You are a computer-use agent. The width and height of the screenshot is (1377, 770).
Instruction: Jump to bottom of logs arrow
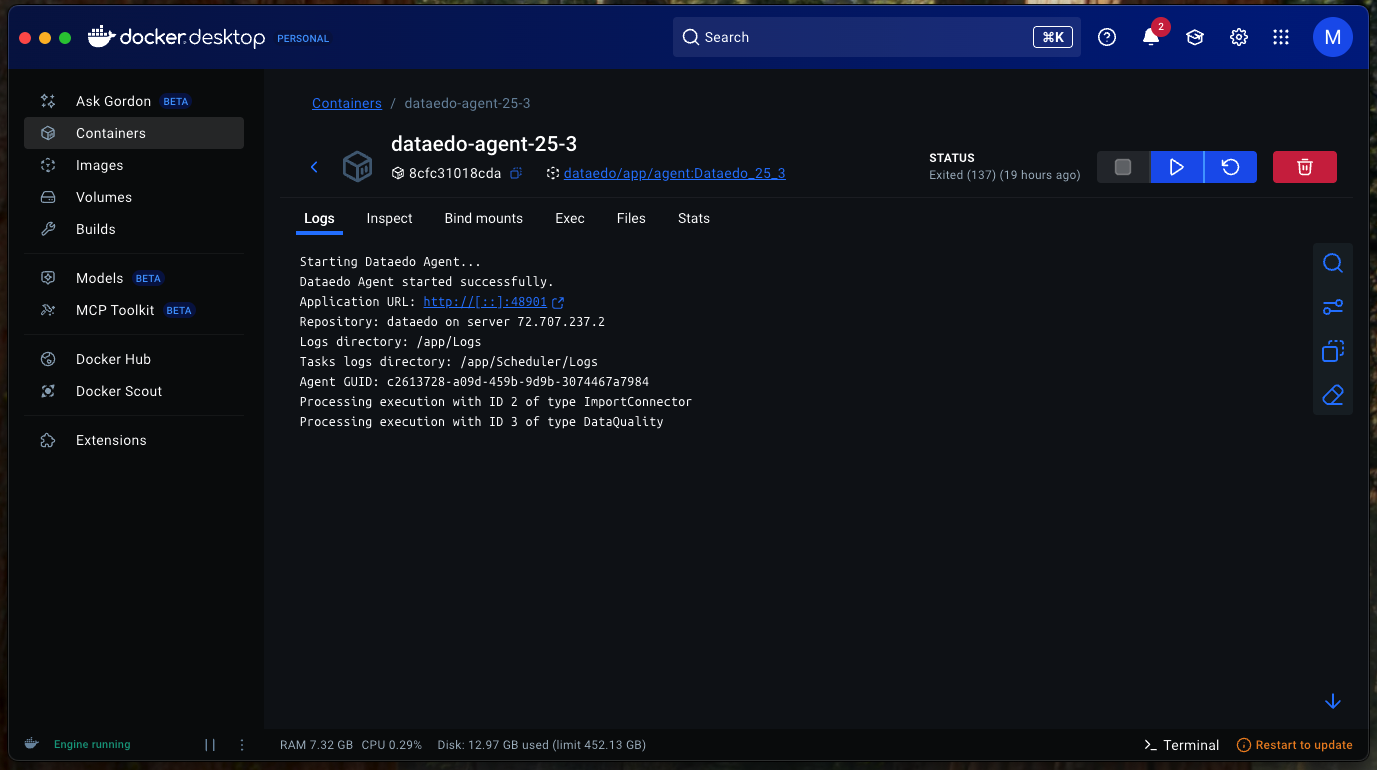(1332, 702)
